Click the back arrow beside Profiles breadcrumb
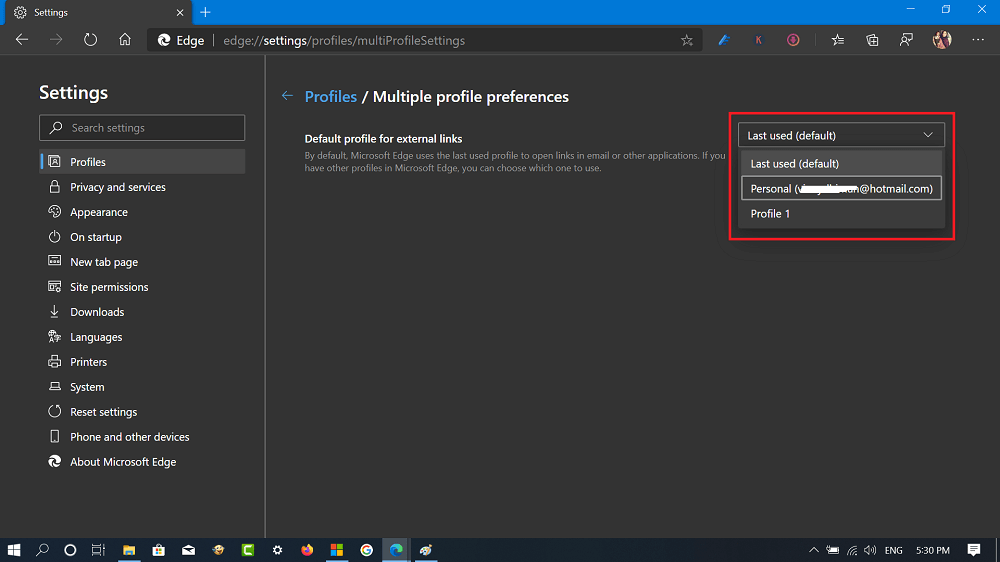1000x562 pixels. pos(287,96)
